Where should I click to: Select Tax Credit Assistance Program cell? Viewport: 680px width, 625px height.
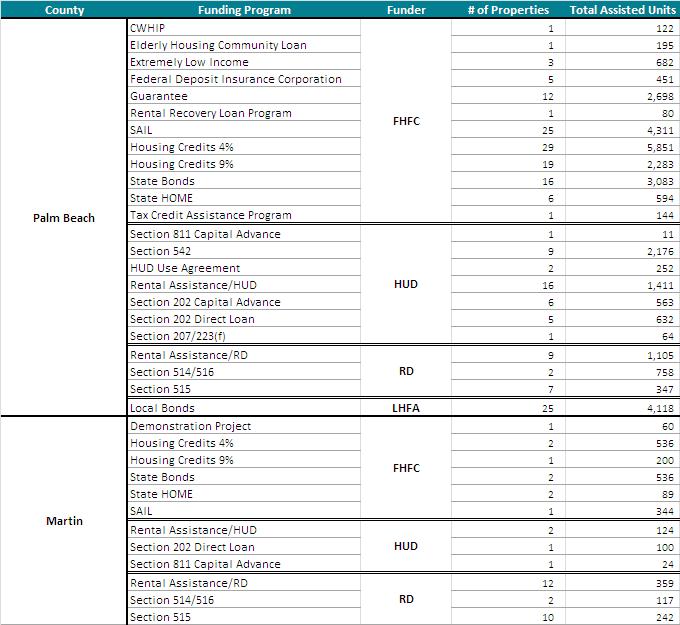tap(244, 215)
